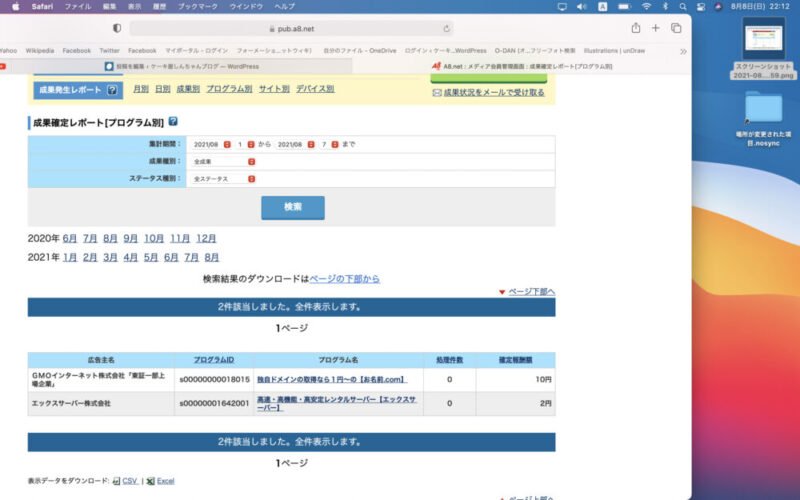Click the pub.a8.net address bar
Screen dimensions: 800x500
click(290, 28)
